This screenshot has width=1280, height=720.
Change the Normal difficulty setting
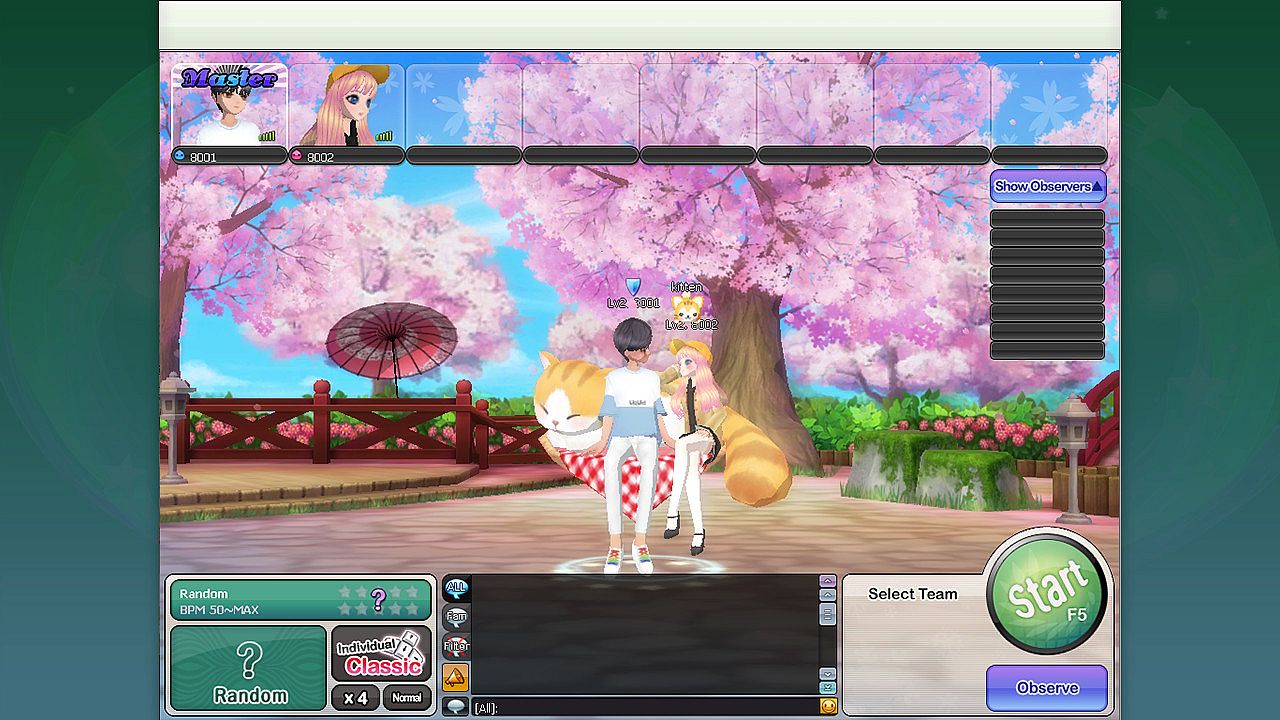pos(407,698)
